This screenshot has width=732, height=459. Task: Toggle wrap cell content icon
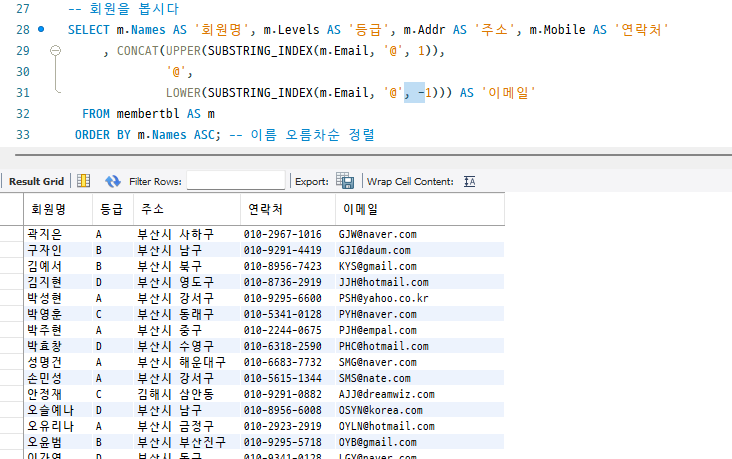[470, 182]
